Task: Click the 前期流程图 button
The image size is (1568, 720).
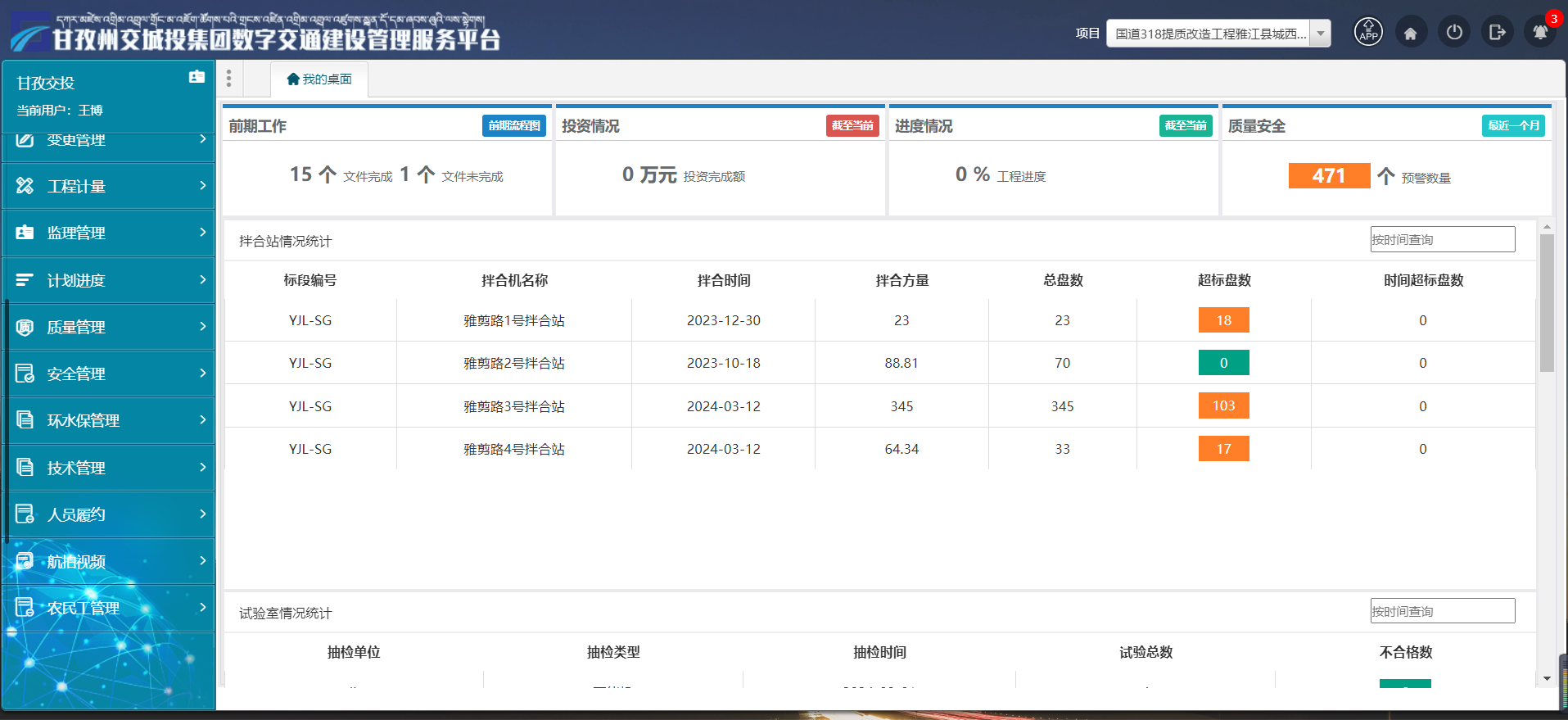Action: (x=514, y=125)
